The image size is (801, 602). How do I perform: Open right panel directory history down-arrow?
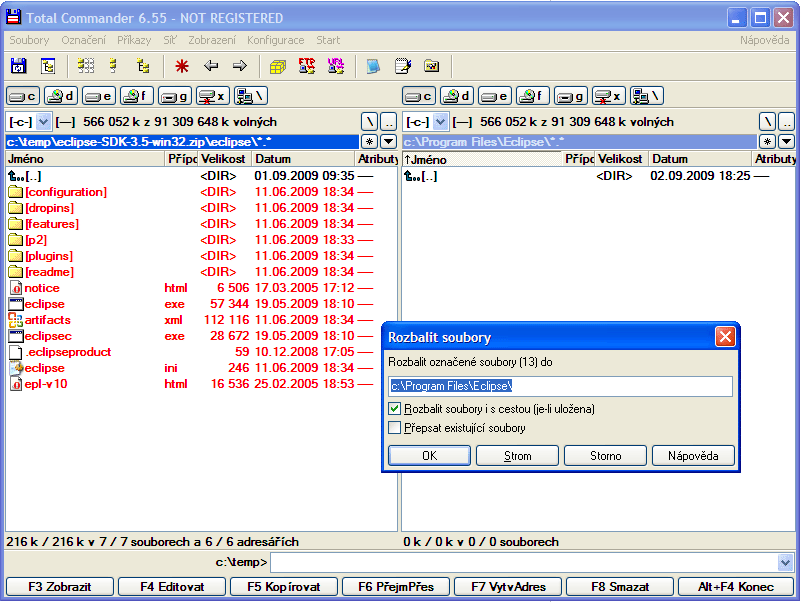[786, 142]
